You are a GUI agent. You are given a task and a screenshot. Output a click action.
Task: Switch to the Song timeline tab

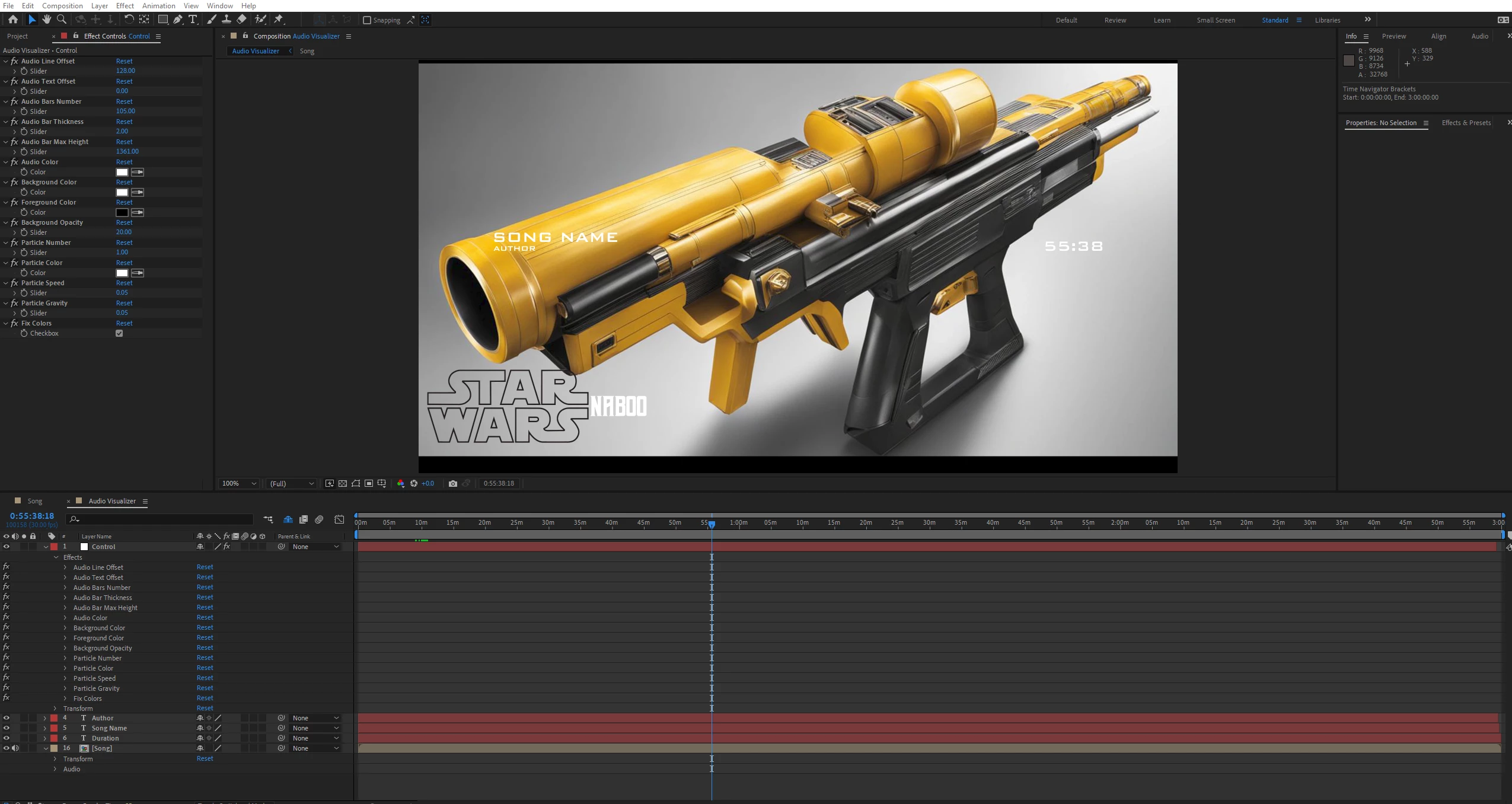(34, 501)
